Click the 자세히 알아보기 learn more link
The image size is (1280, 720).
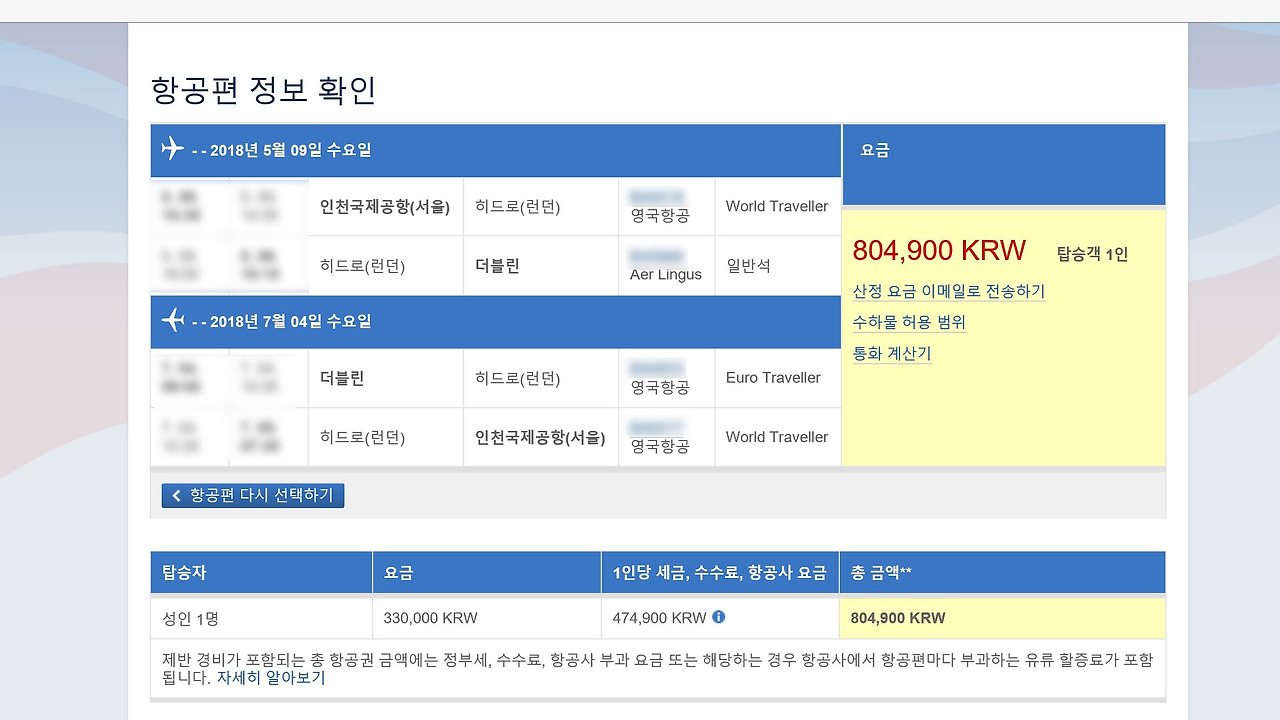coord(270,678)
